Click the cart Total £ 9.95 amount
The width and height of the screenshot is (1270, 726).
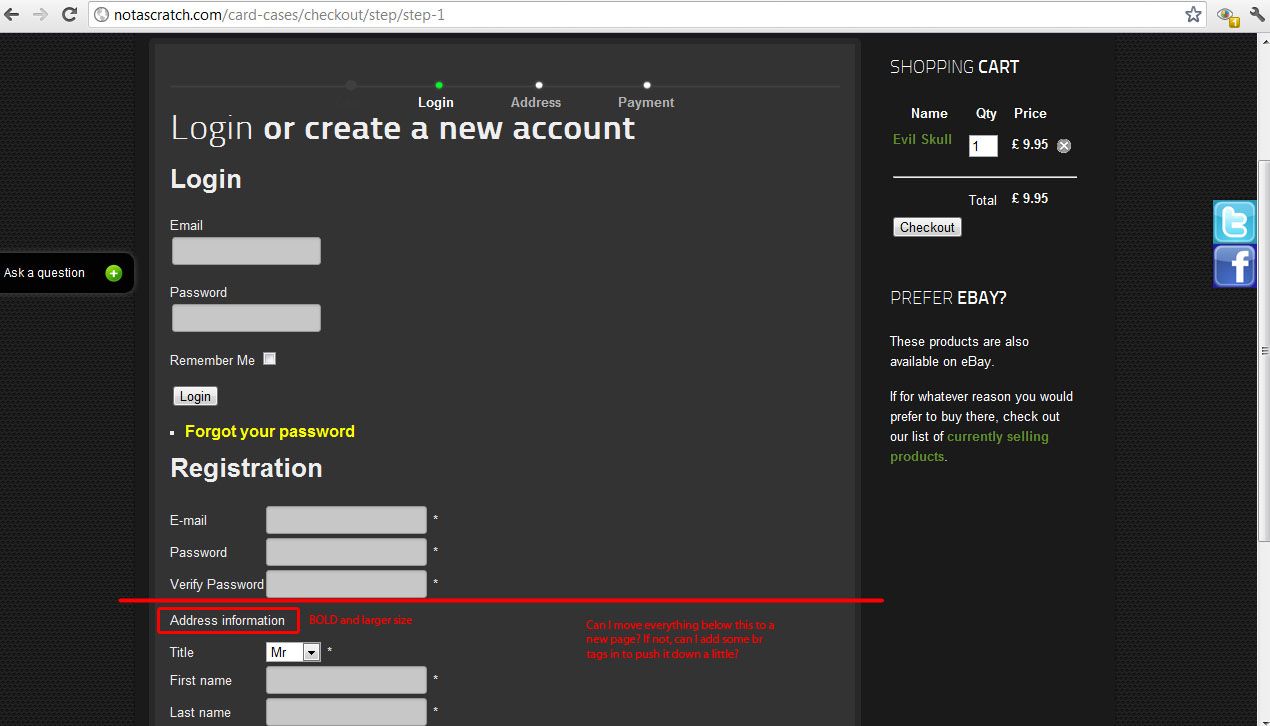click(x=1029, y=198)
